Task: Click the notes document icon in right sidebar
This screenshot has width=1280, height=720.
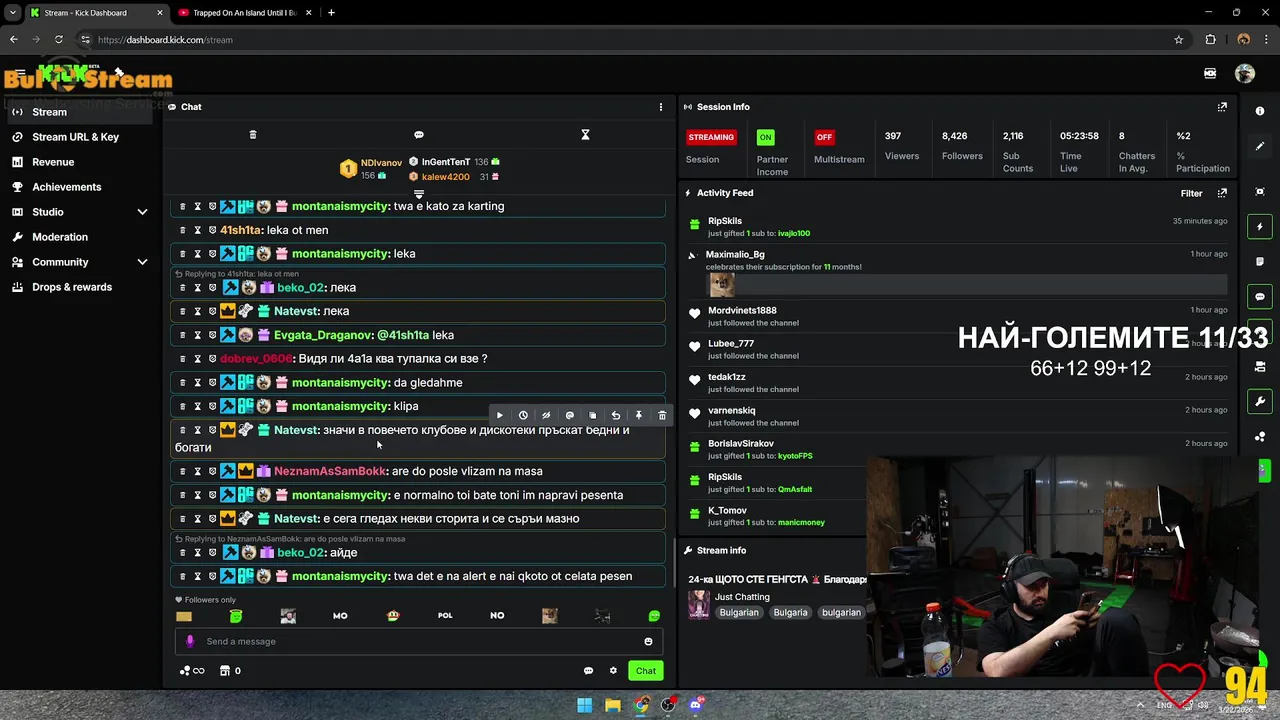Action: (1260, 262)
